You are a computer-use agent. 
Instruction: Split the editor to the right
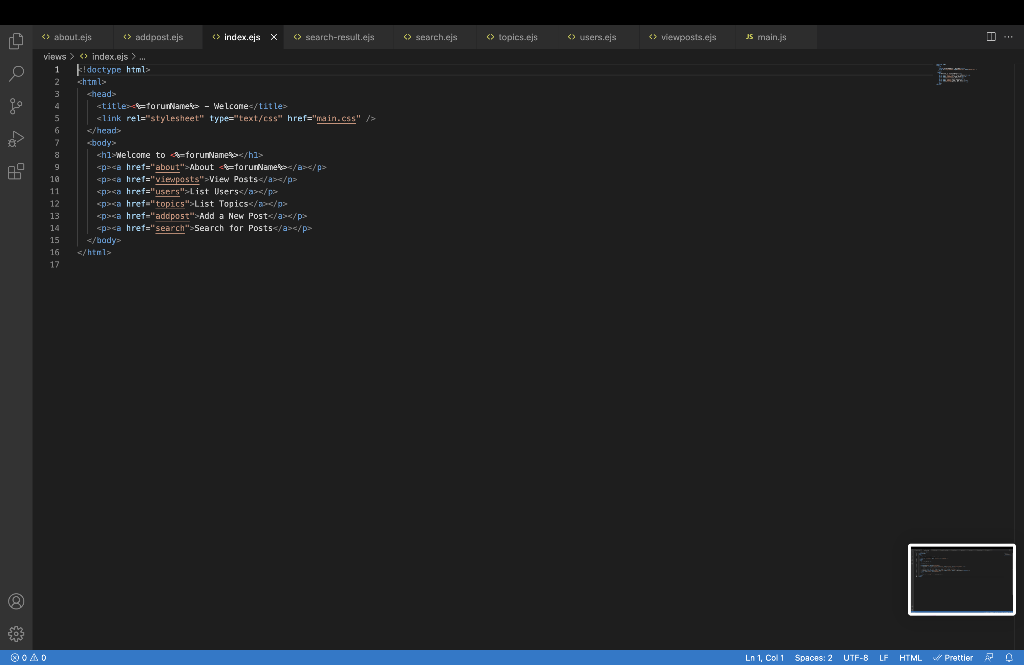[989, 36]
